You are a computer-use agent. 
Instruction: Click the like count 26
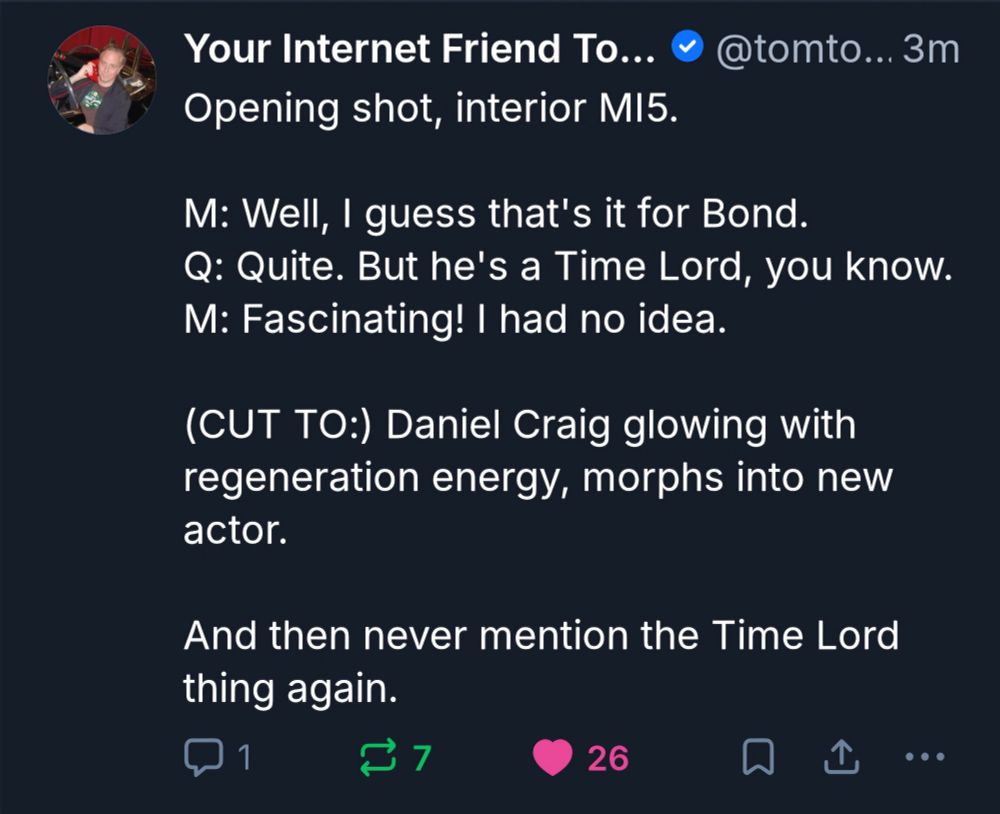point(608,758)
